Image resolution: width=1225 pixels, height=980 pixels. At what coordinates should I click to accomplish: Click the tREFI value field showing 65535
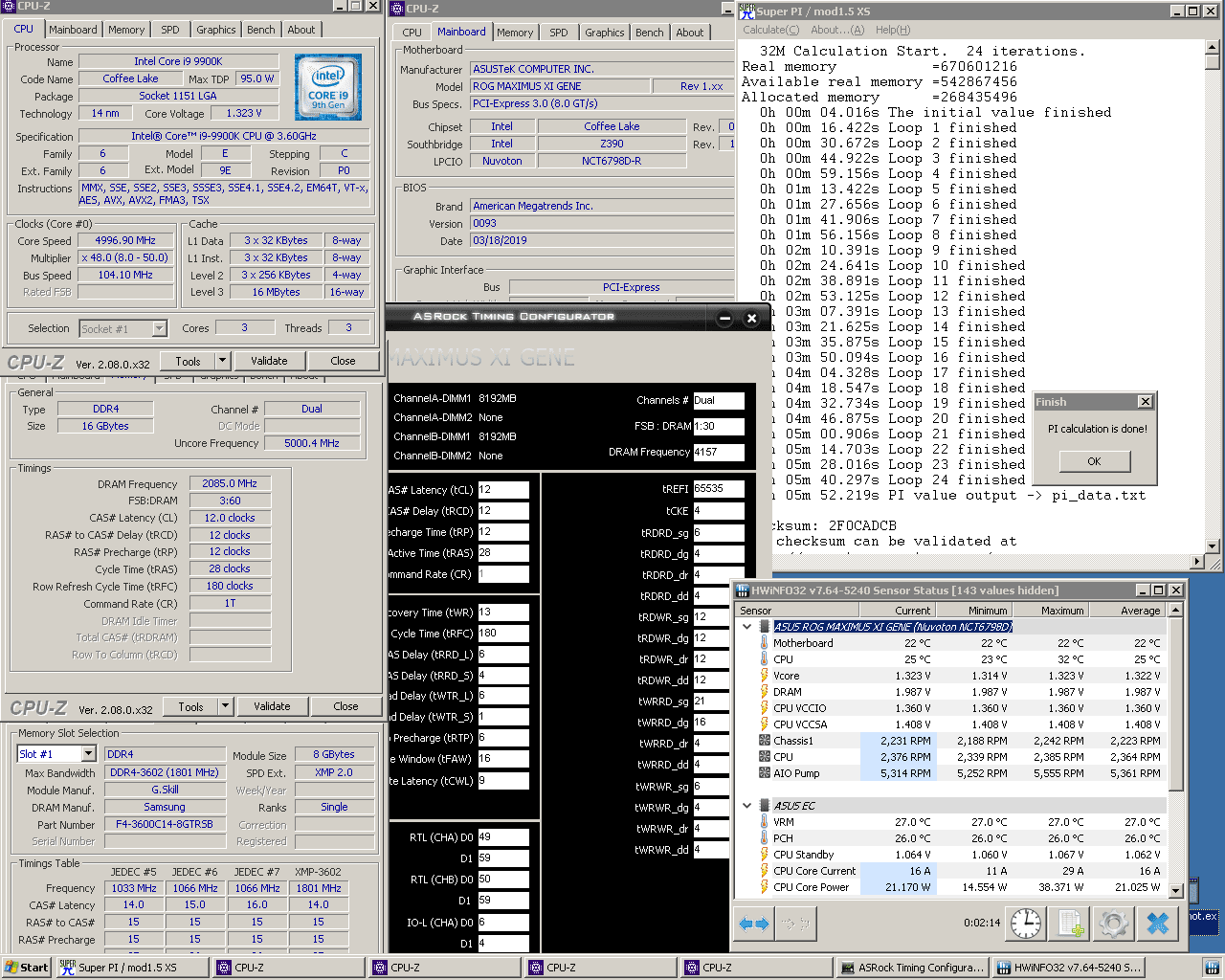pyautogui.click(x=719, y=489)
